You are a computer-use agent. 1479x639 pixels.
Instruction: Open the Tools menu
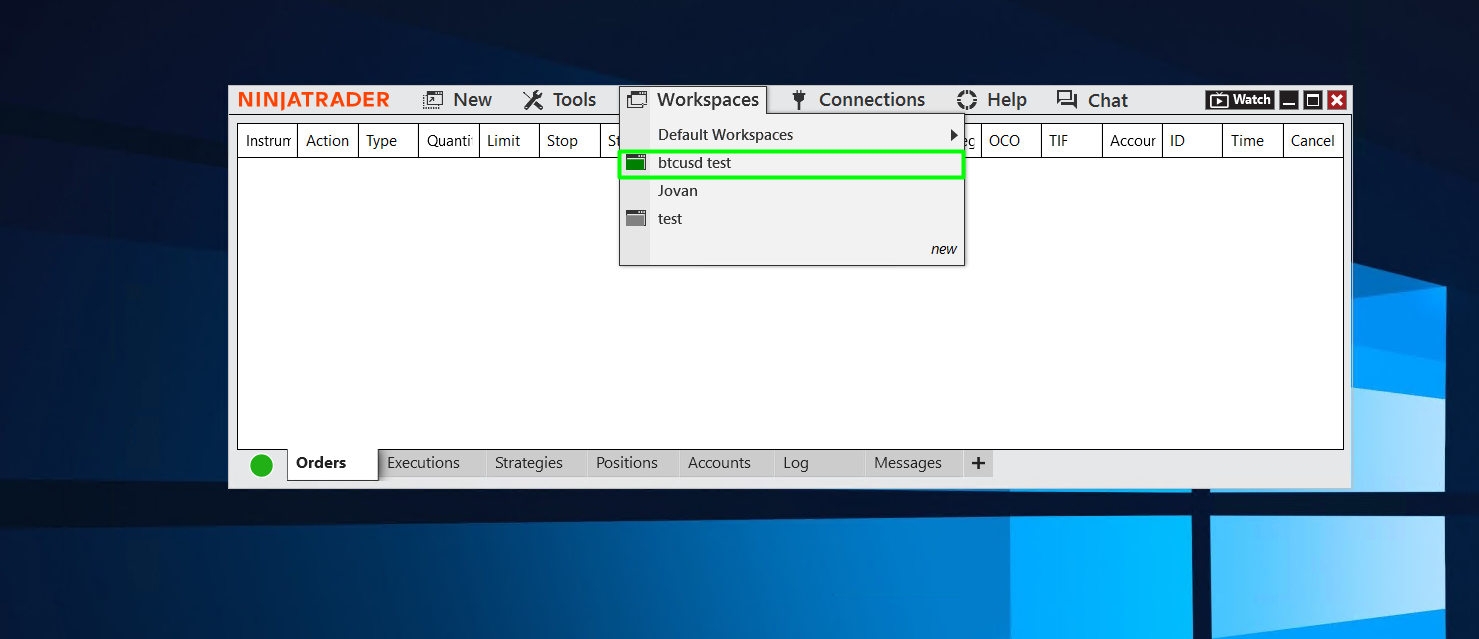[x=560, y=100]
